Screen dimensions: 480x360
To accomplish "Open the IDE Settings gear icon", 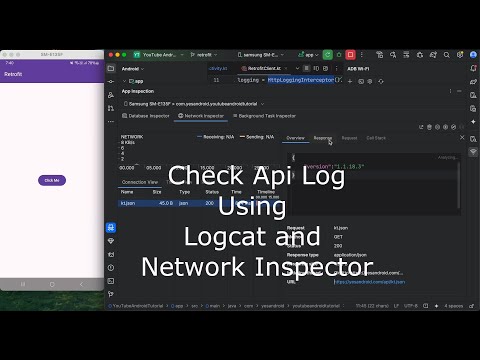I will (x=460, y=55).
